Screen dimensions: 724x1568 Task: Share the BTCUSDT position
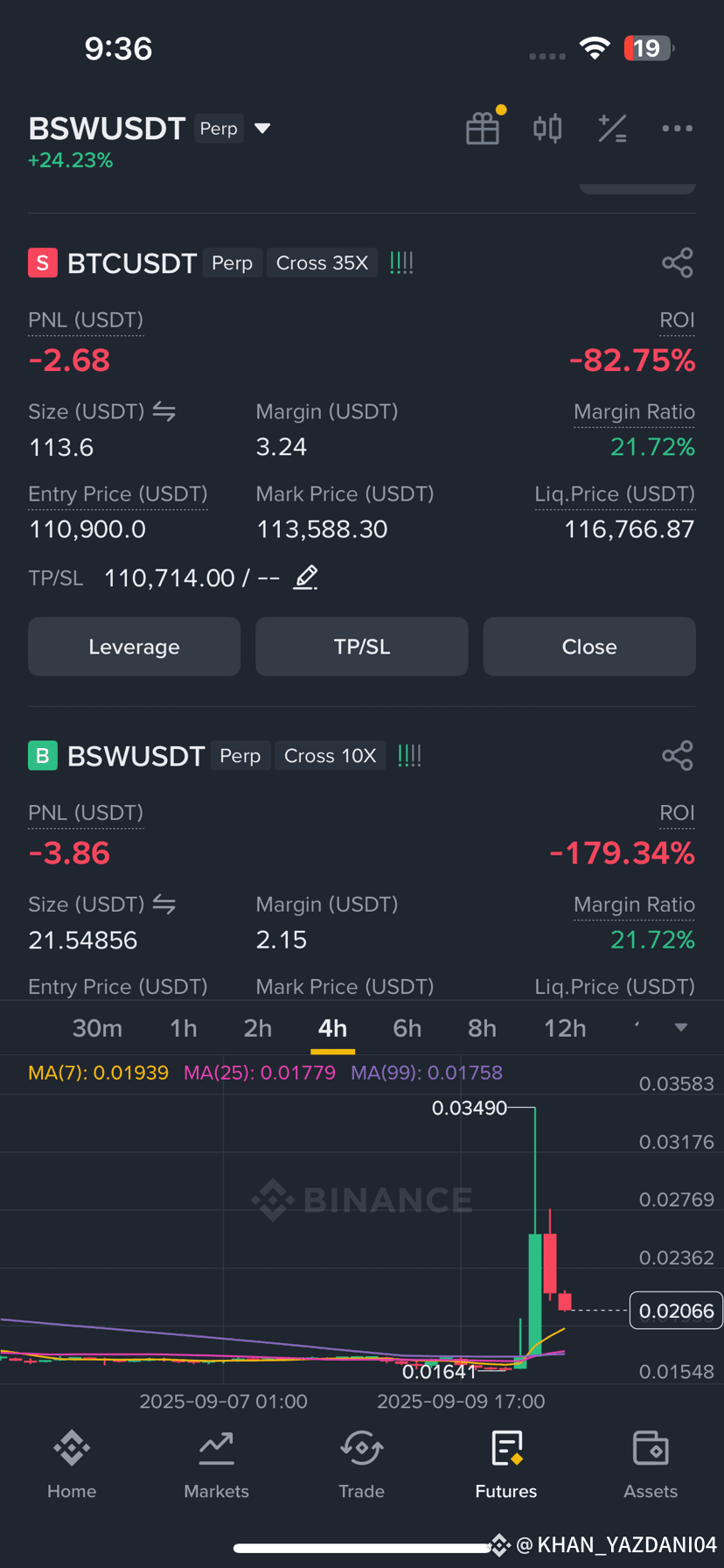point(678,262)
